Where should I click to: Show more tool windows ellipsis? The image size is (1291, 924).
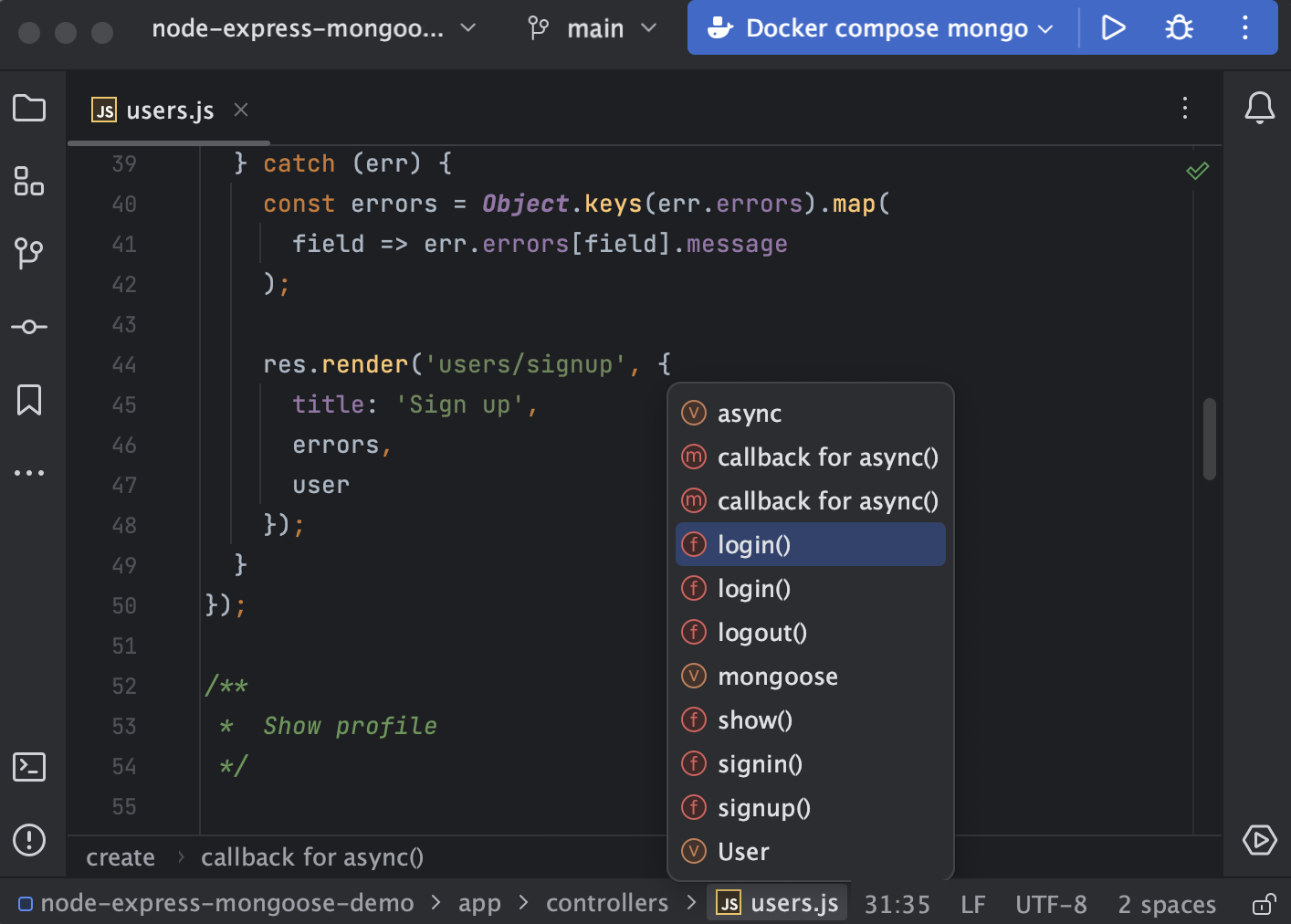29,473
